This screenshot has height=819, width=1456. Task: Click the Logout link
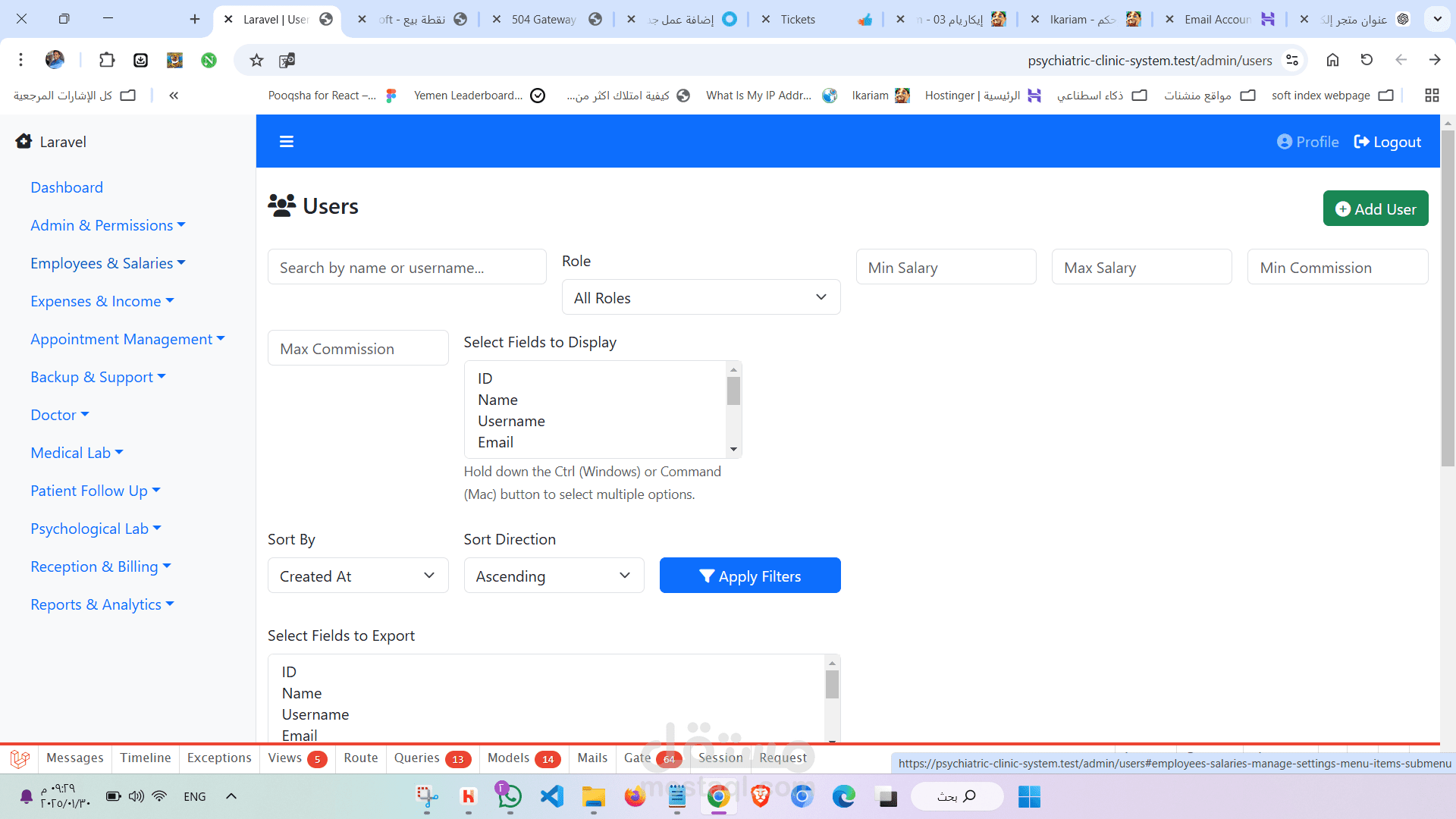[1387, 142]
